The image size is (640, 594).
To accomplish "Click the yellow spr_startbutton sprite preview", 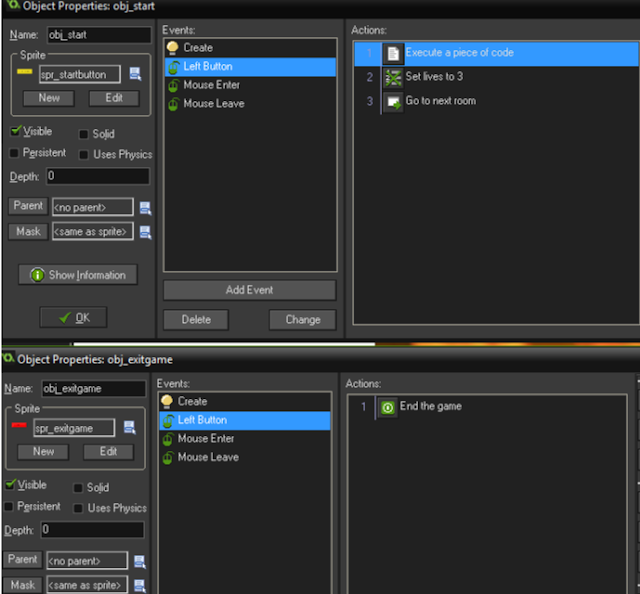I will pyautogui.click(x=24, y=71).
